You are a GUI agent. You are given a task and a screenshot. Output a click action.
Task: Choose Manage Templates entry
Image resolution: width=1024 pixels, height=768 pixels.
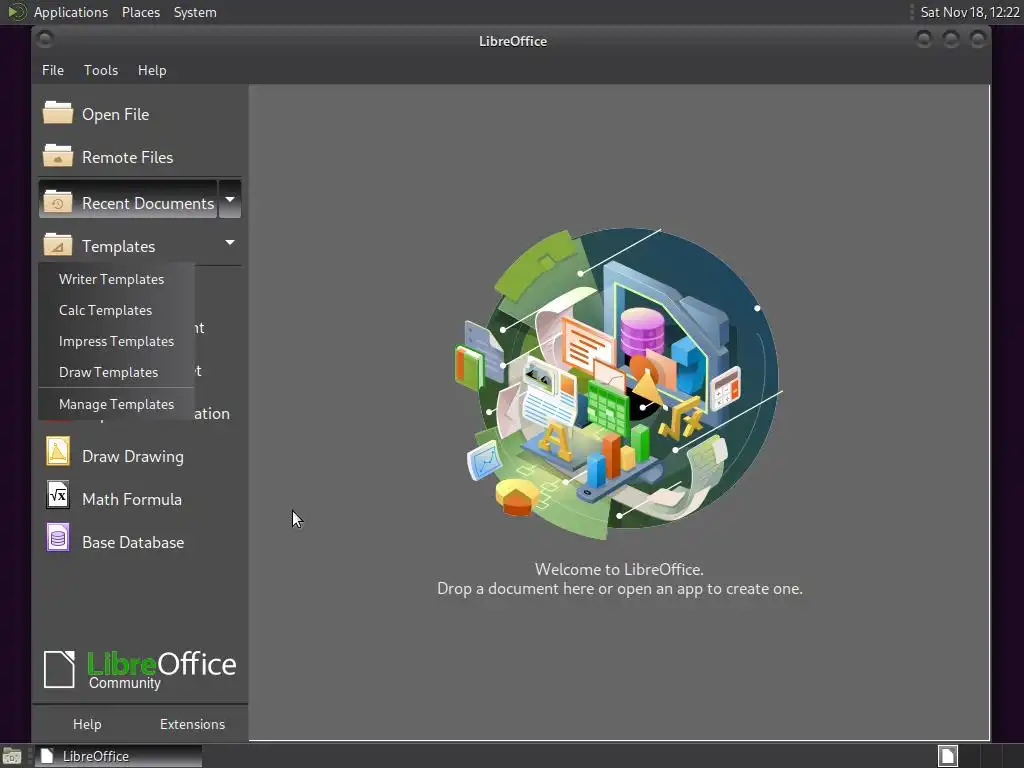(x=116, y=404)
